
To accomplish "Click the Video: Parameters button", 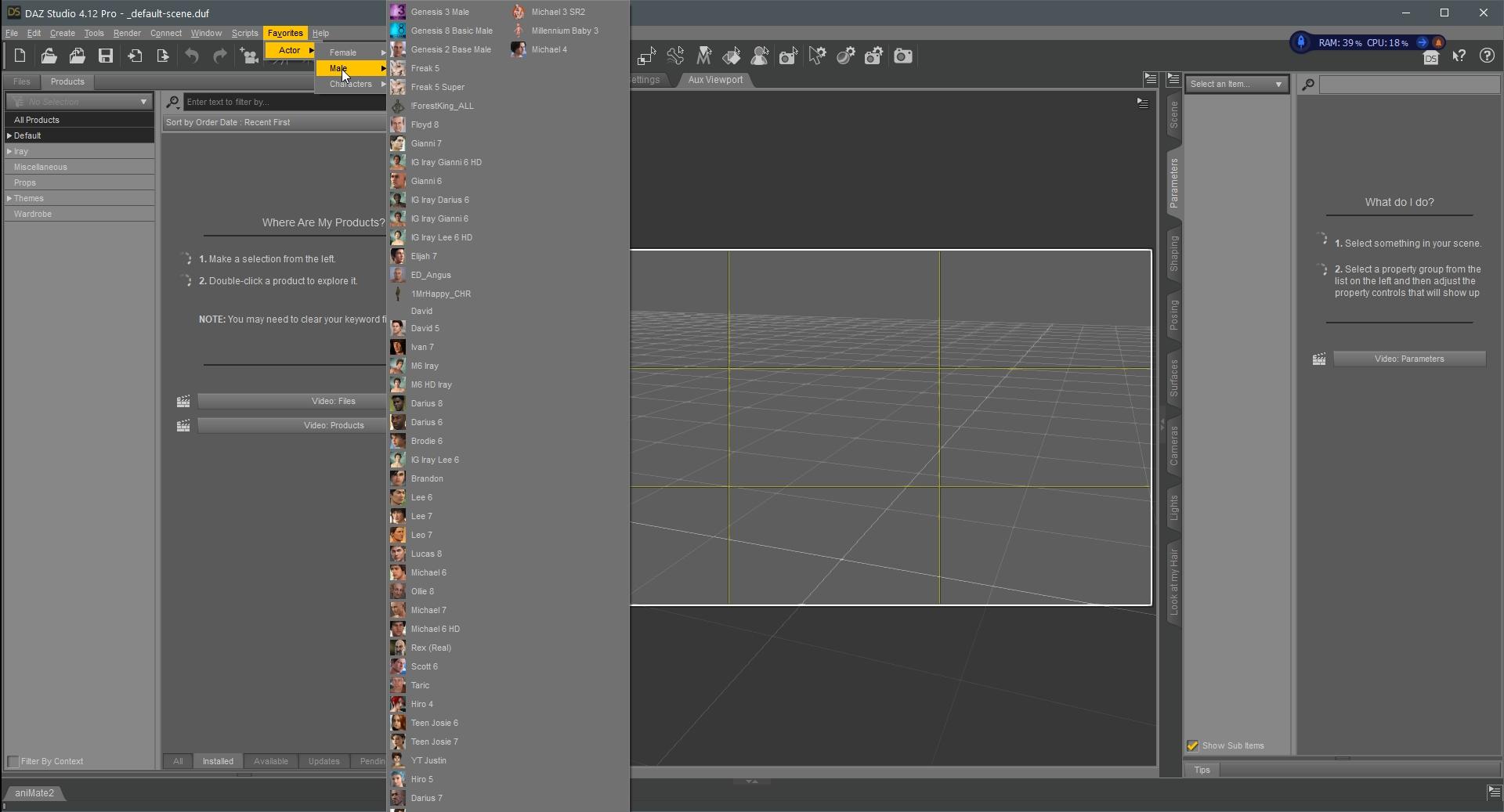I will 1409,359.
